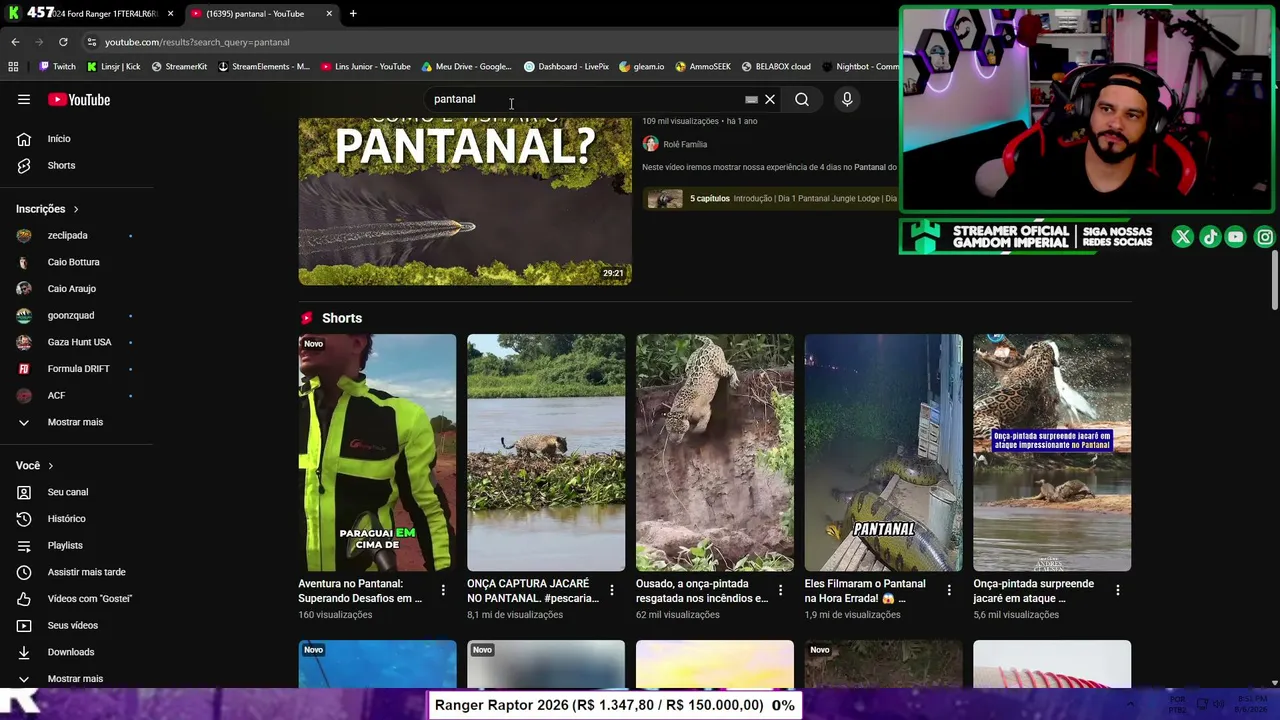Open more options for 'Ousado, a onça-pintada' short

pyautogui.click(x=781, y=590)
